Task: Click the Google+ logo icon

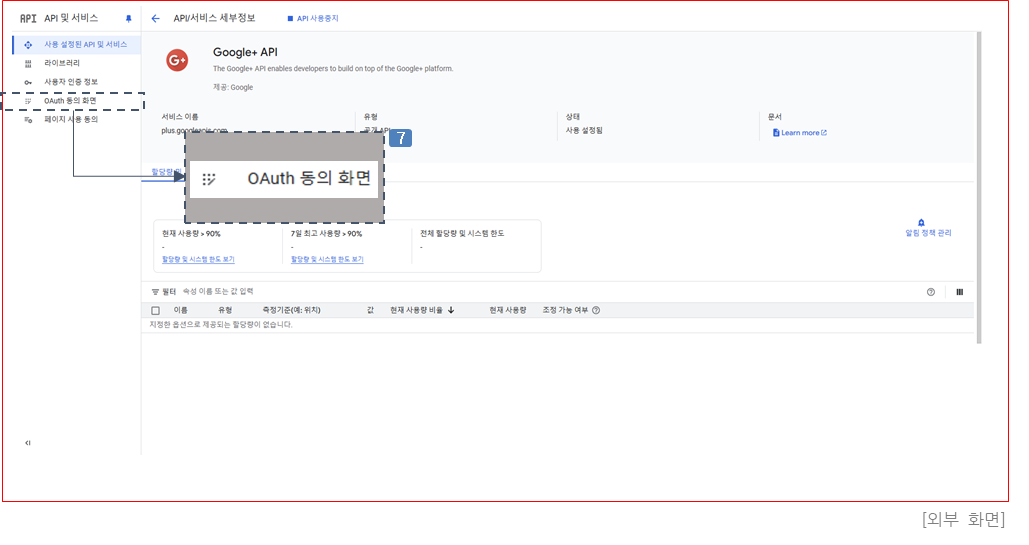Action: click(x=177, y=60)
